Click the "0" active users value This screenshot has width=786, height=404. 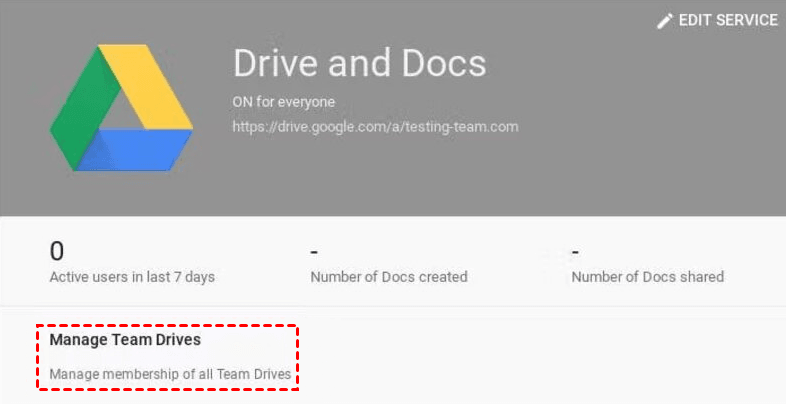[57, 251]
